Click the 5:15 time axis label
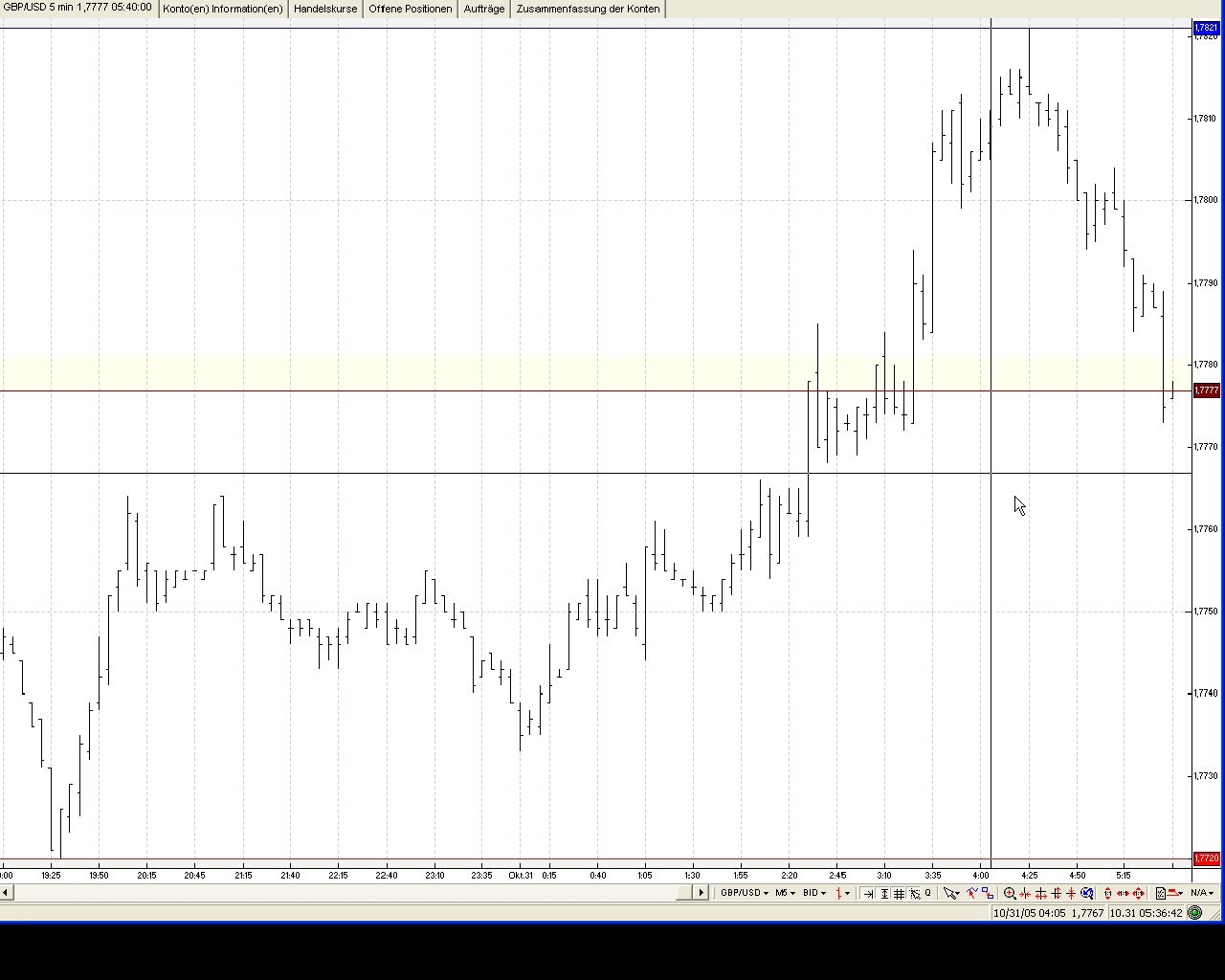The height and width of the screenshot is (980, 1225). 1124,875
